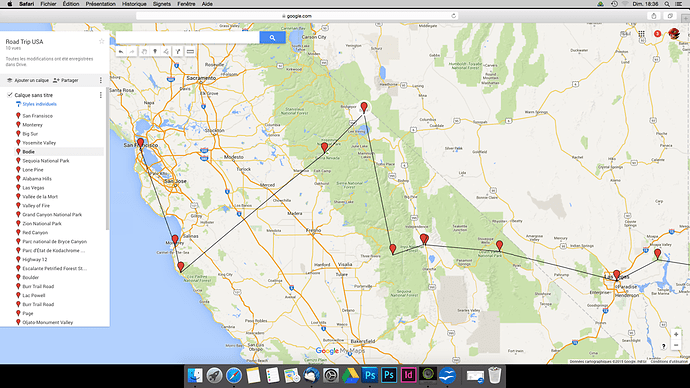This screenshot has height=388, width=690.
Task: Click the Safari address bar google.com
Action: (297, 16)
